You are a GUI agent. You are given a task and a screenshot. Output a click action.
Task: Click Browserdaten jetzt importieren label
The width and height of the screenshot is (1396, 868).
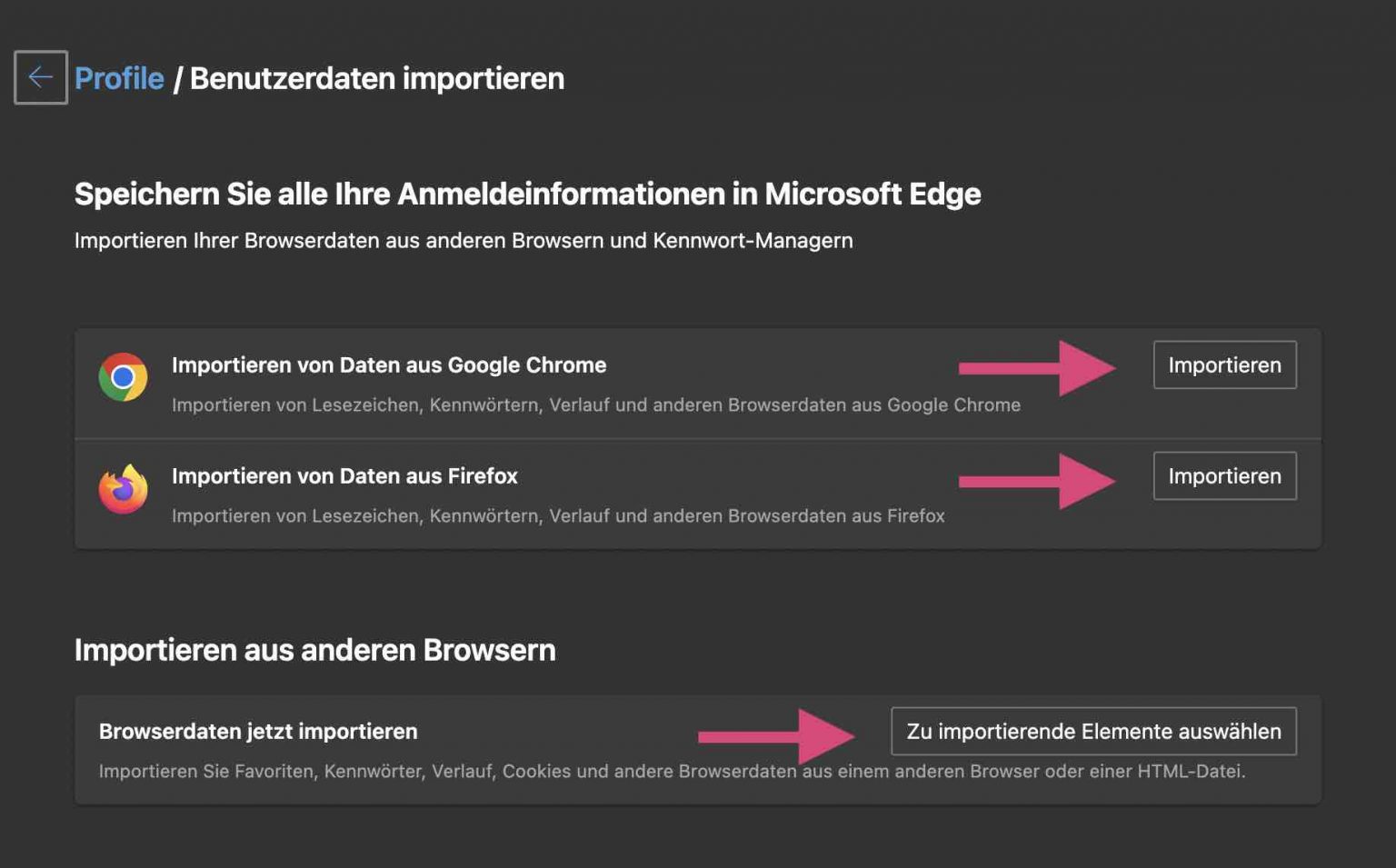(257, 731)
